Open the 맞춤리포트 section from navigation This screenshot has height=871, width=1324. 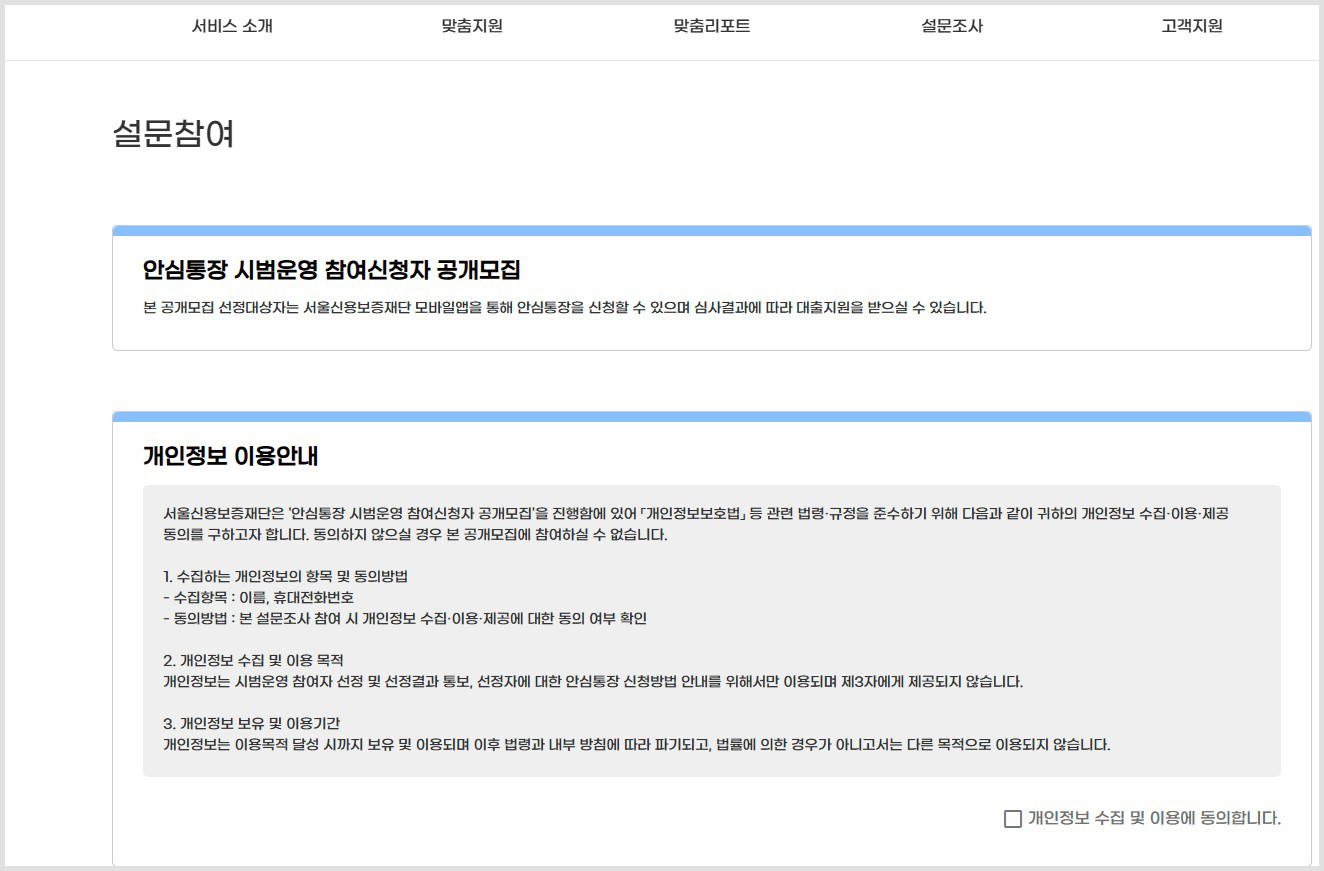click(712, 26)
